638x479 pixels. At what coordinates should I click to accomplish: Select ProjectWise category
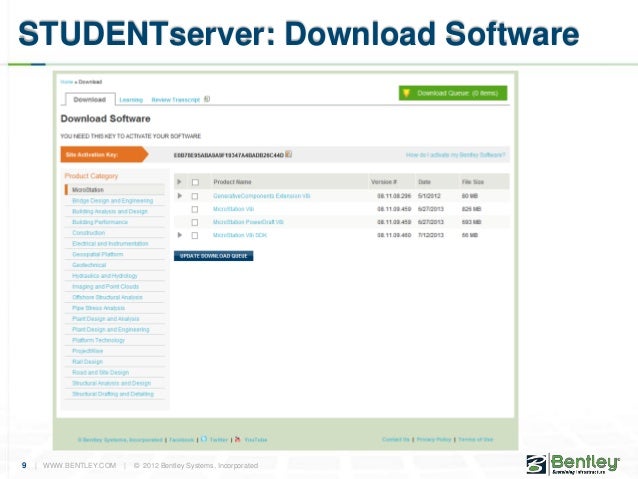point(87,351)
